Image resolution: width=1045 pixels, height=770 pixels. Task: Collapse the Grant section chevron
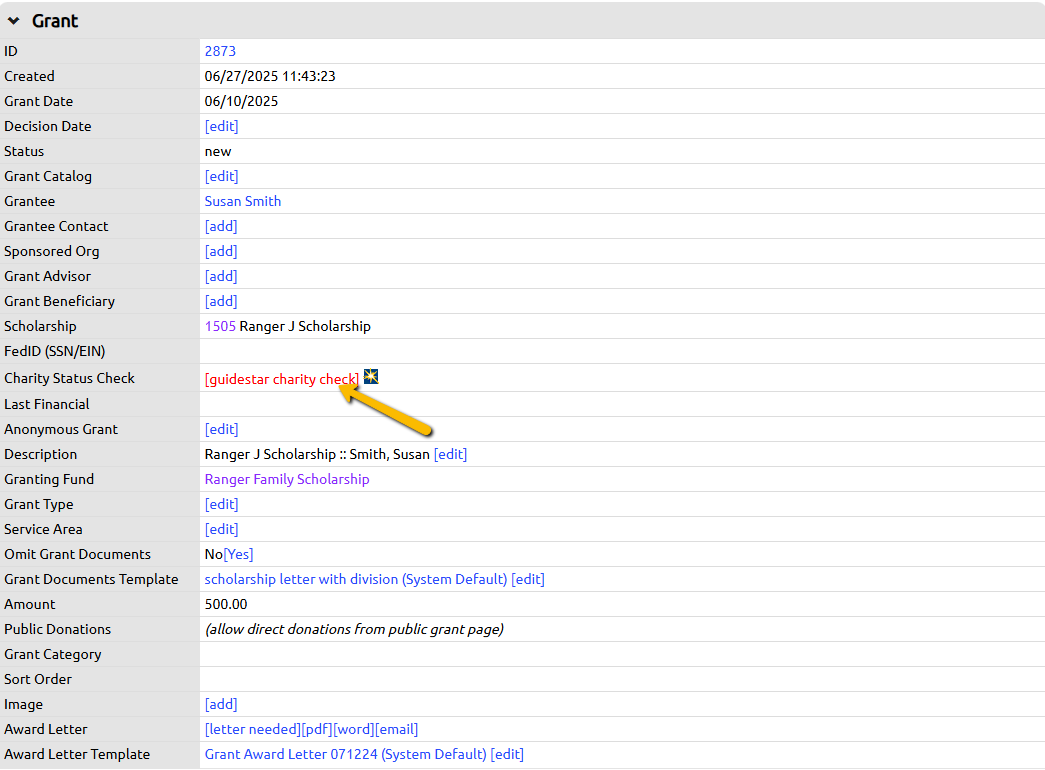pos(13,21)
